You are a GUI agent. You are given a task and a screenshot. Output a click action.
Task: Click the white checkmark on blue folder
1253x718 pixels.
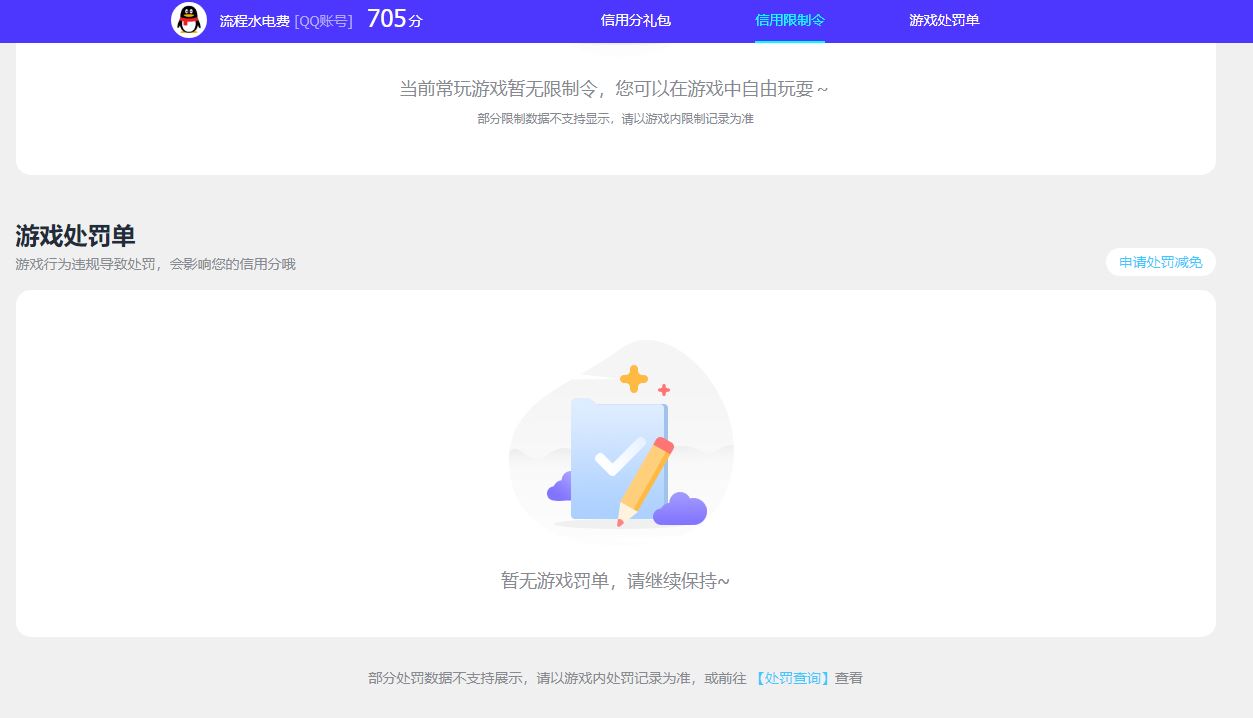coord(620,457)
